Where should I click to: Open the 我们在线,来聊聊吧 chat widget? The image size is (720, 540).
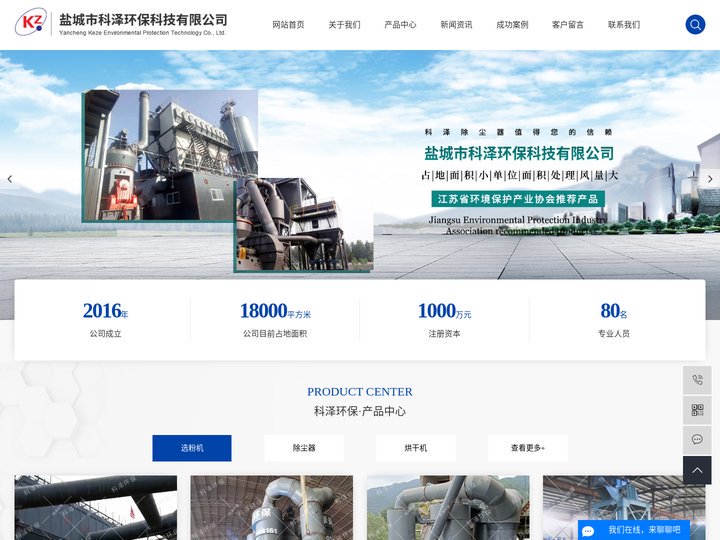point(634,530)
